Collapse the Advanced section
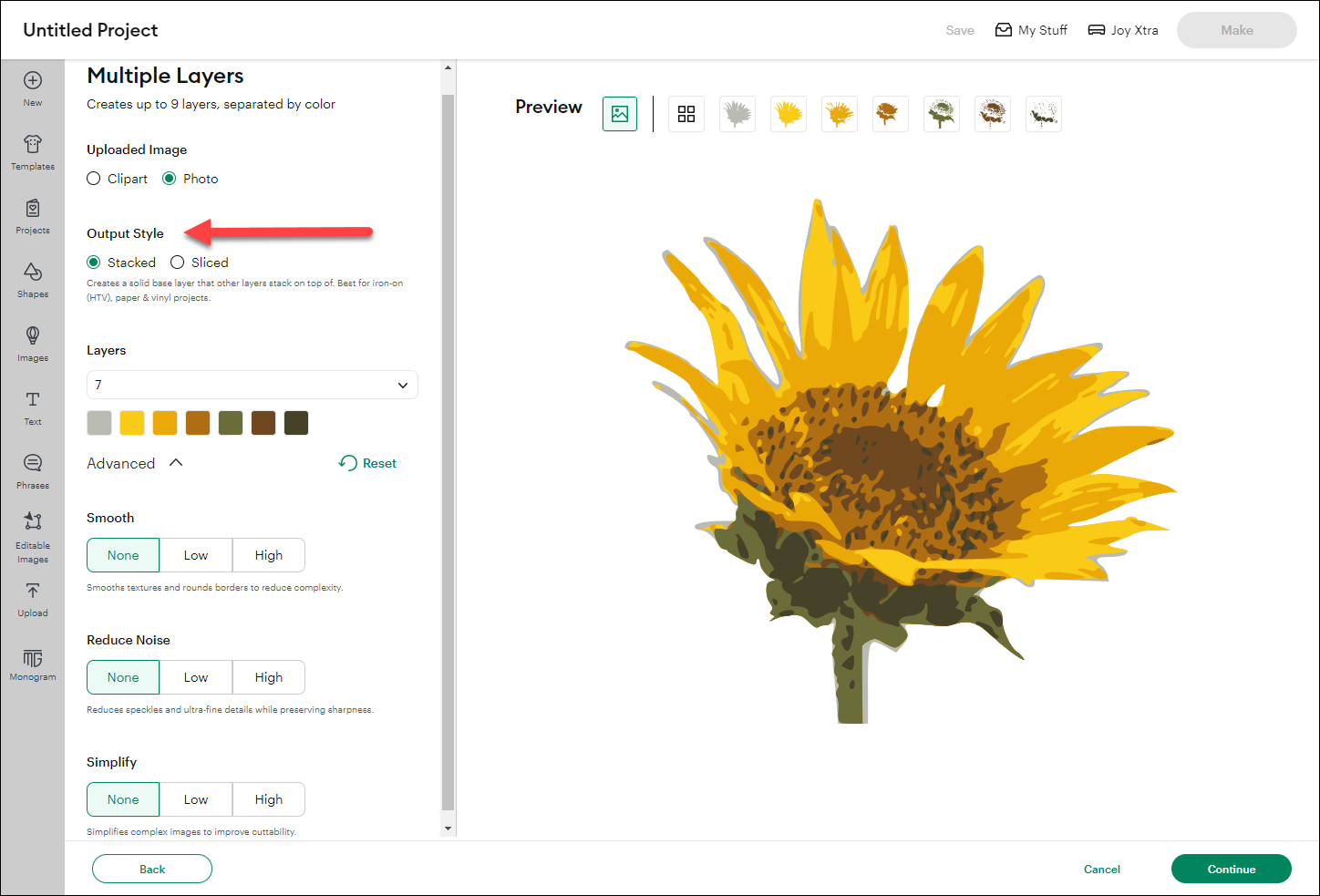Screen dimensions: 1320x896 click(177, 462)
